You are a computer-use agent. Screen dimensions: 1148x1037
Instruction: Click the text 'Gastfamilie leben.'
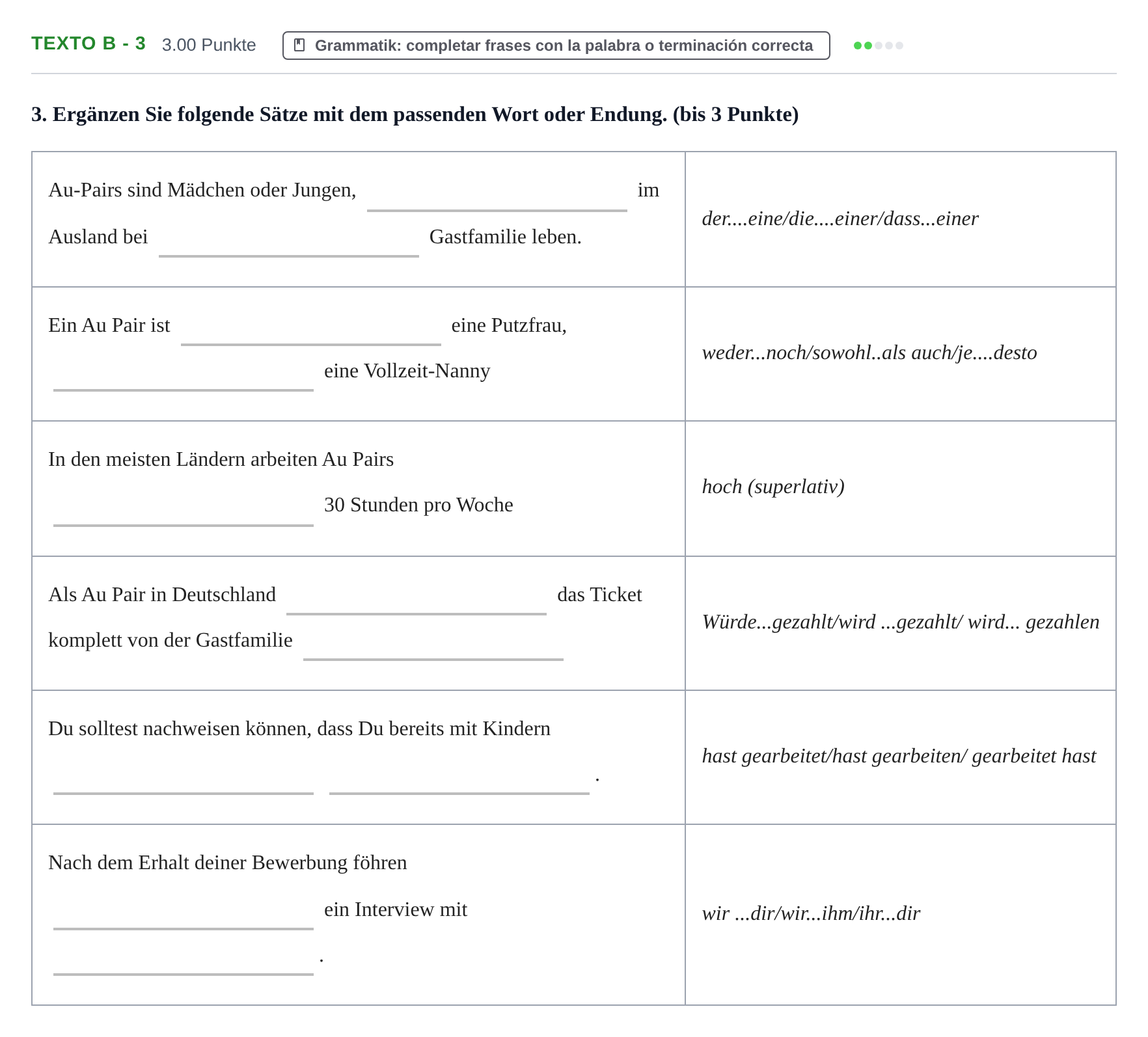tap(506, 237)
